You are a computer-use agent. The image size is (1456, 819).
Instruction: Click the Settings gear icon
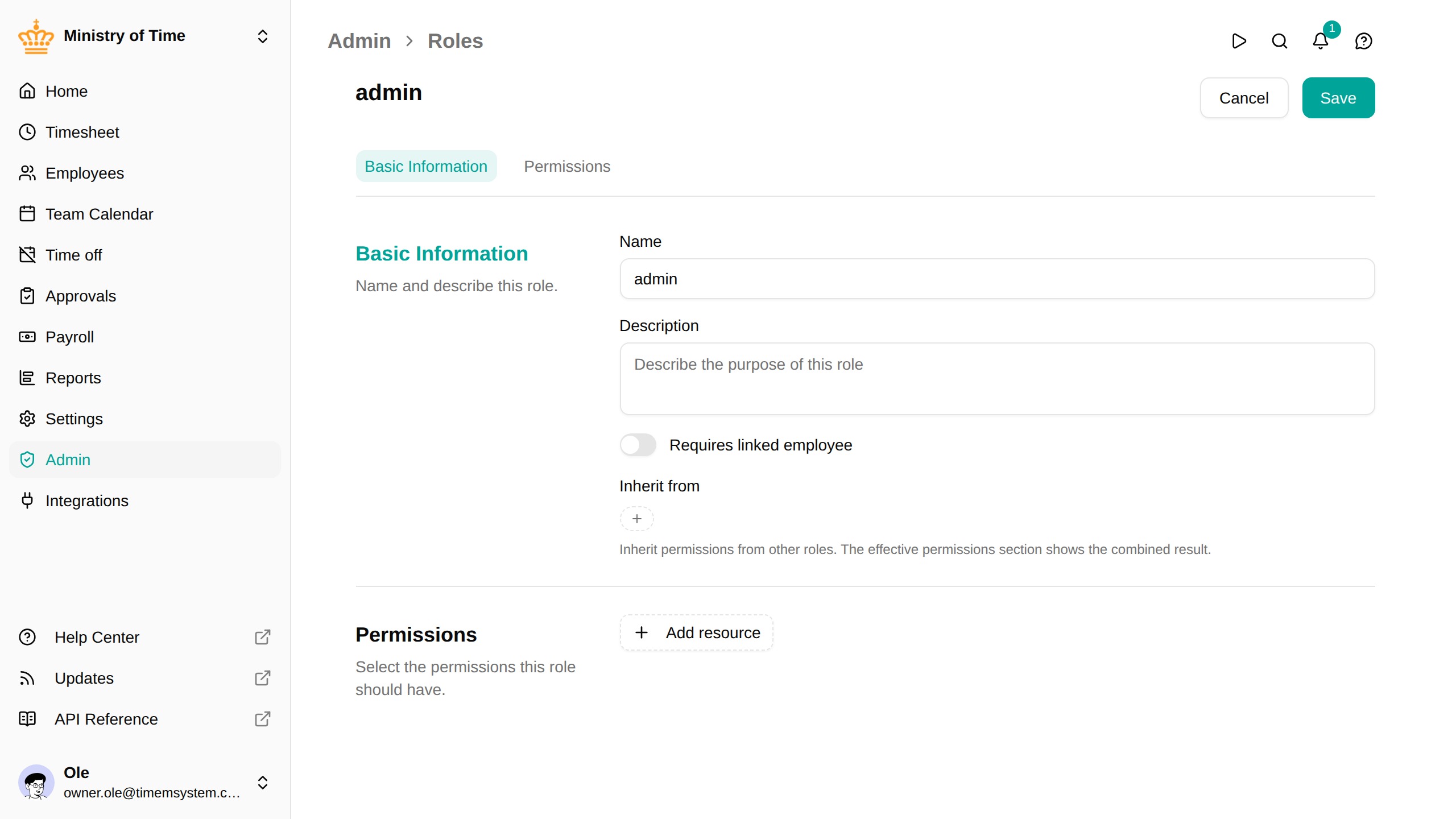point(27,419)
